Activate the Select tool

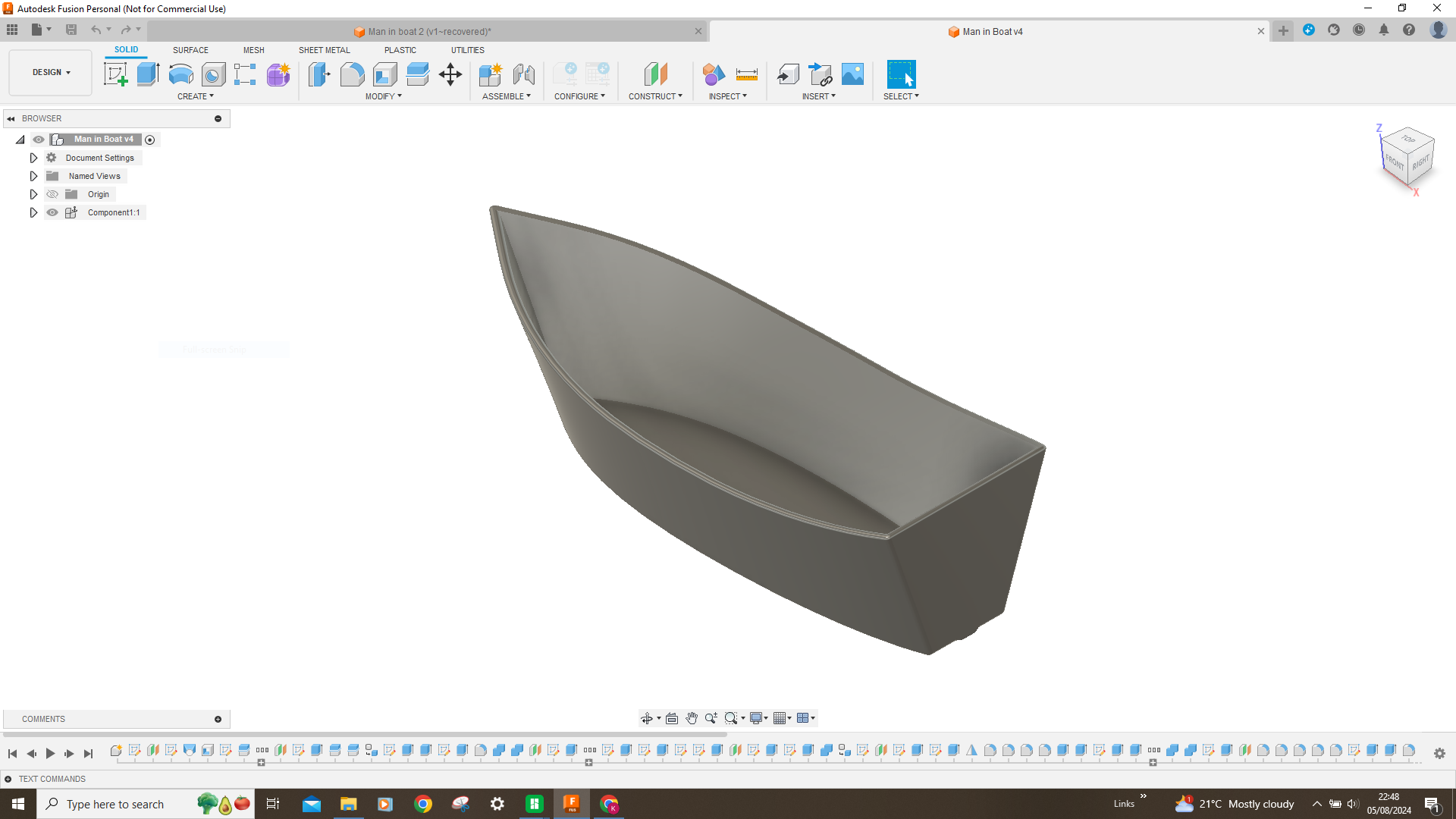pyautogui.click(x=901, y=74)
